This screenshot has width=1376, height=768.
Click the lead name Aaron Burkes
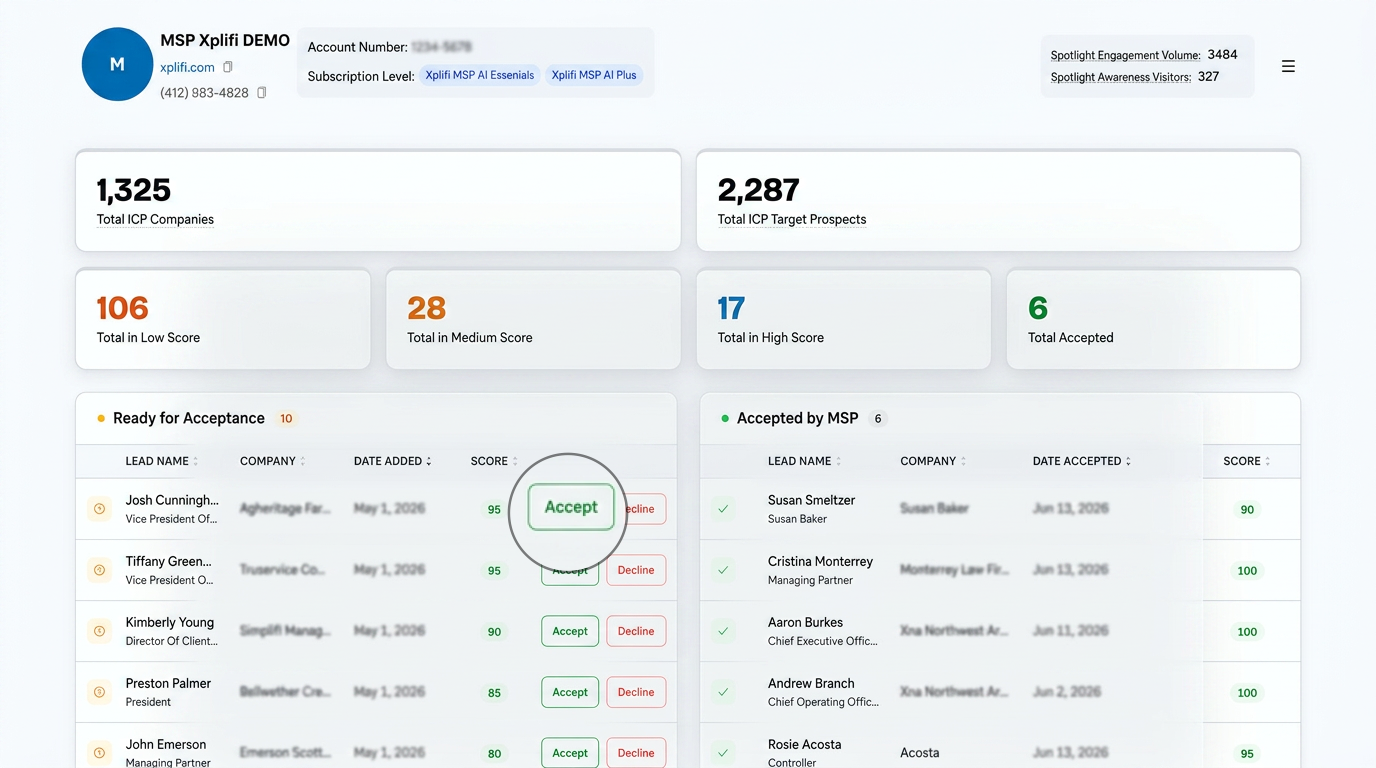tap(805, 622)
